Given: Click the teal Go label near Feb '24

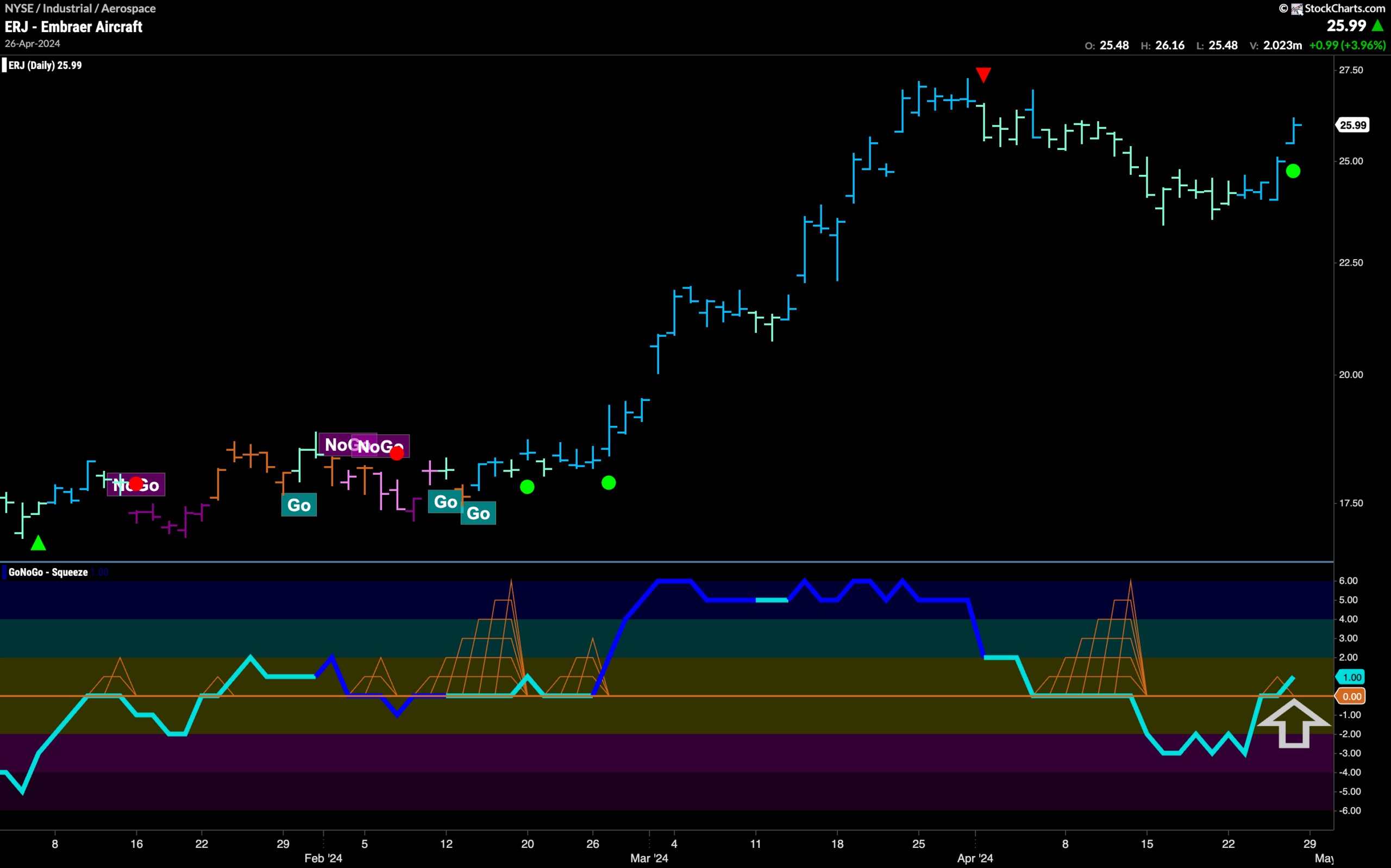Looking at the screenshot, I should click(x=299, y=505).
